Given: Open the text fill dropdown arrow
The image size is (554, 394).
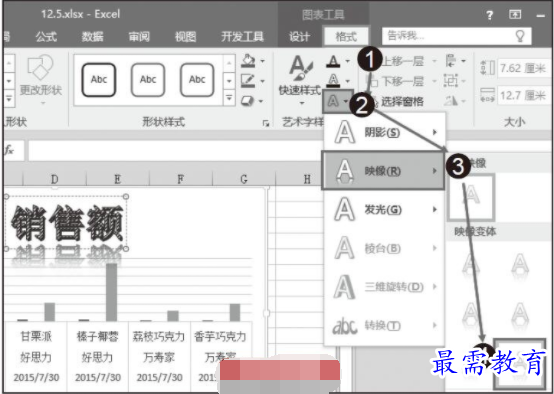Looking at the screenshot, I should 348,61.
